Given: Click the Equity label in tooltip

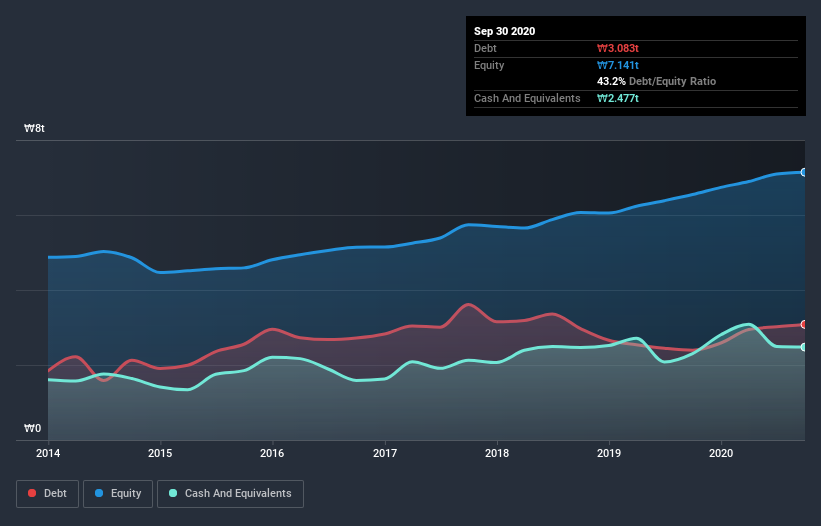Looking at the screenshot, I should pos(489,65).
